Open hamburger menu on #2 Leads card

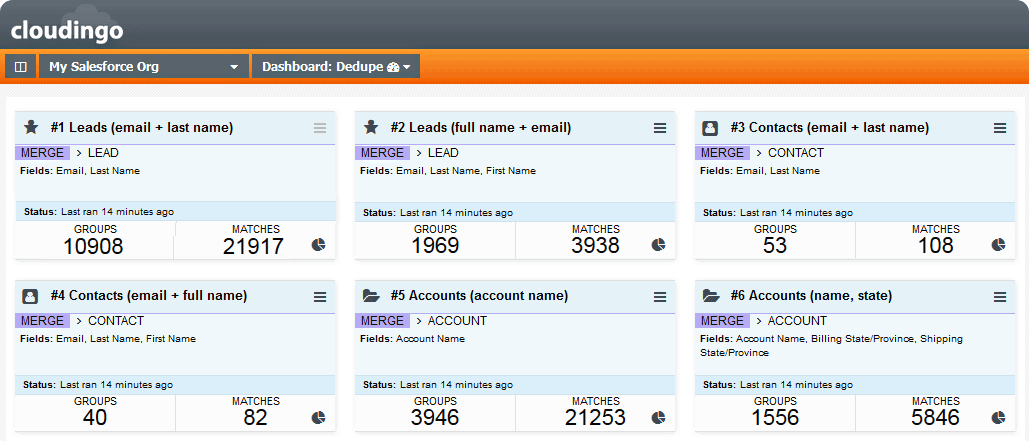point(660,129)
